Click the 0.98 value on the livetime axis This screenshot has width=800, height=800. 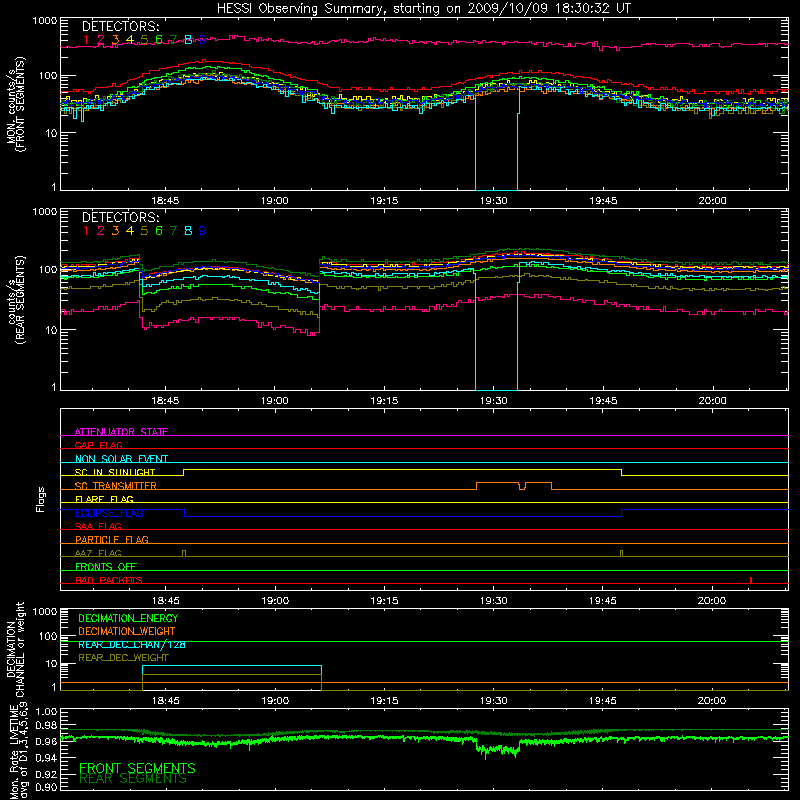coord(46,726)
